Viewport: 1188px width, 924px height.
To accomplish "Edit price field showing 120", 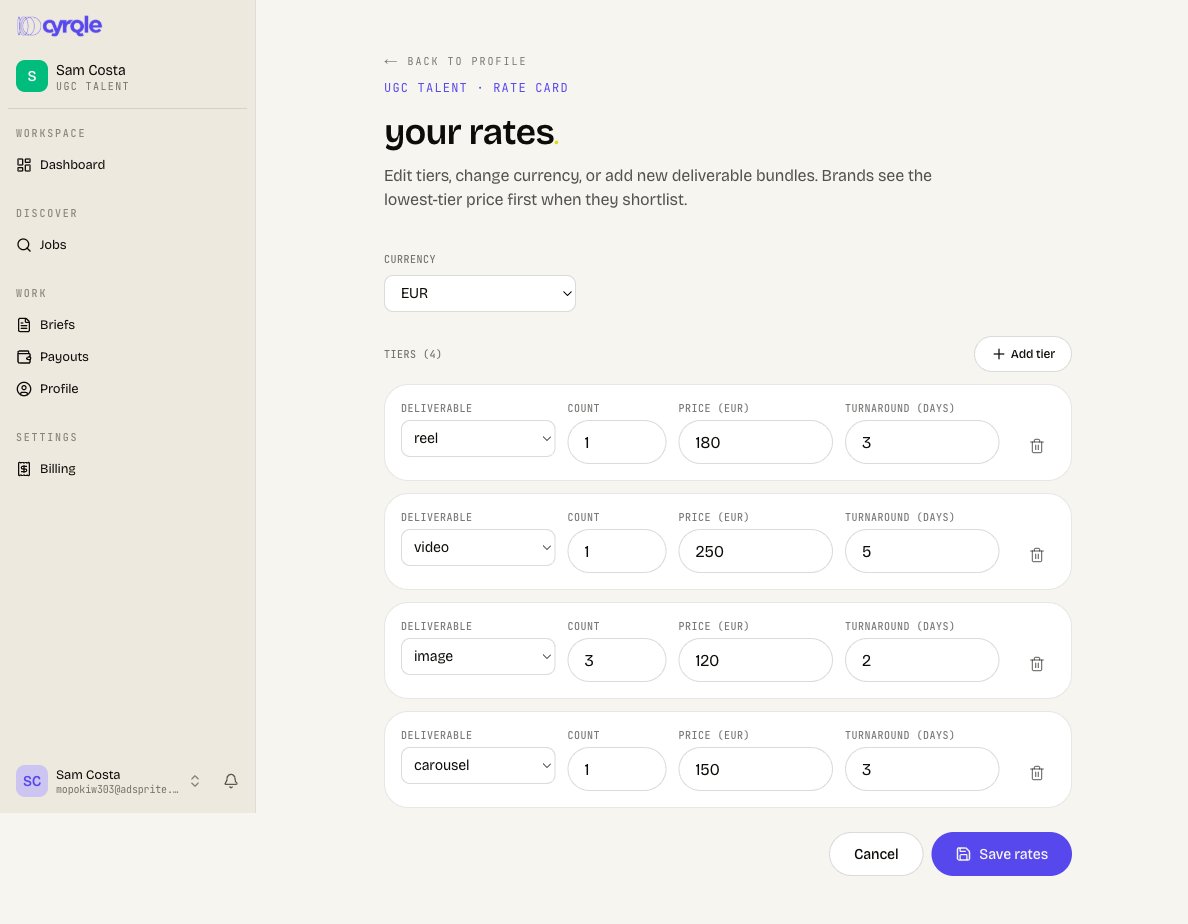I will pyautogui.click(x=755, y=660).
